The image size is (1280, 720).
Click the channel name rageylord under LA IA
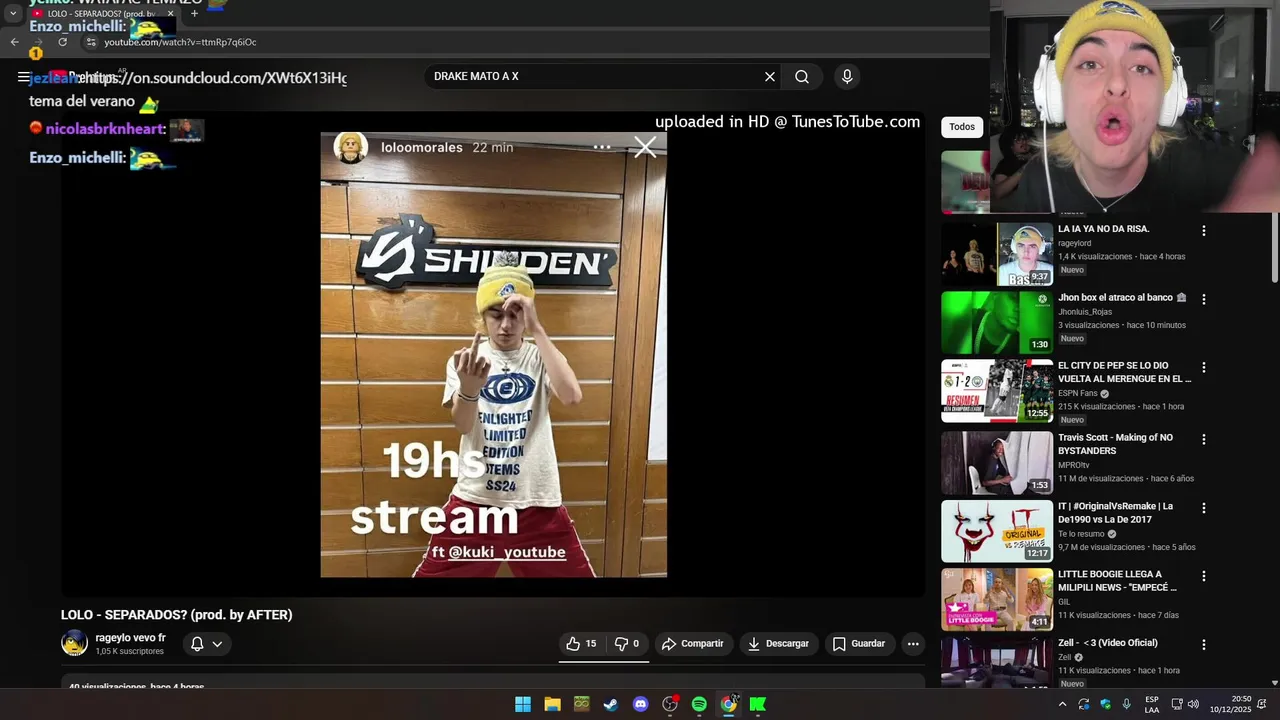1074,243
